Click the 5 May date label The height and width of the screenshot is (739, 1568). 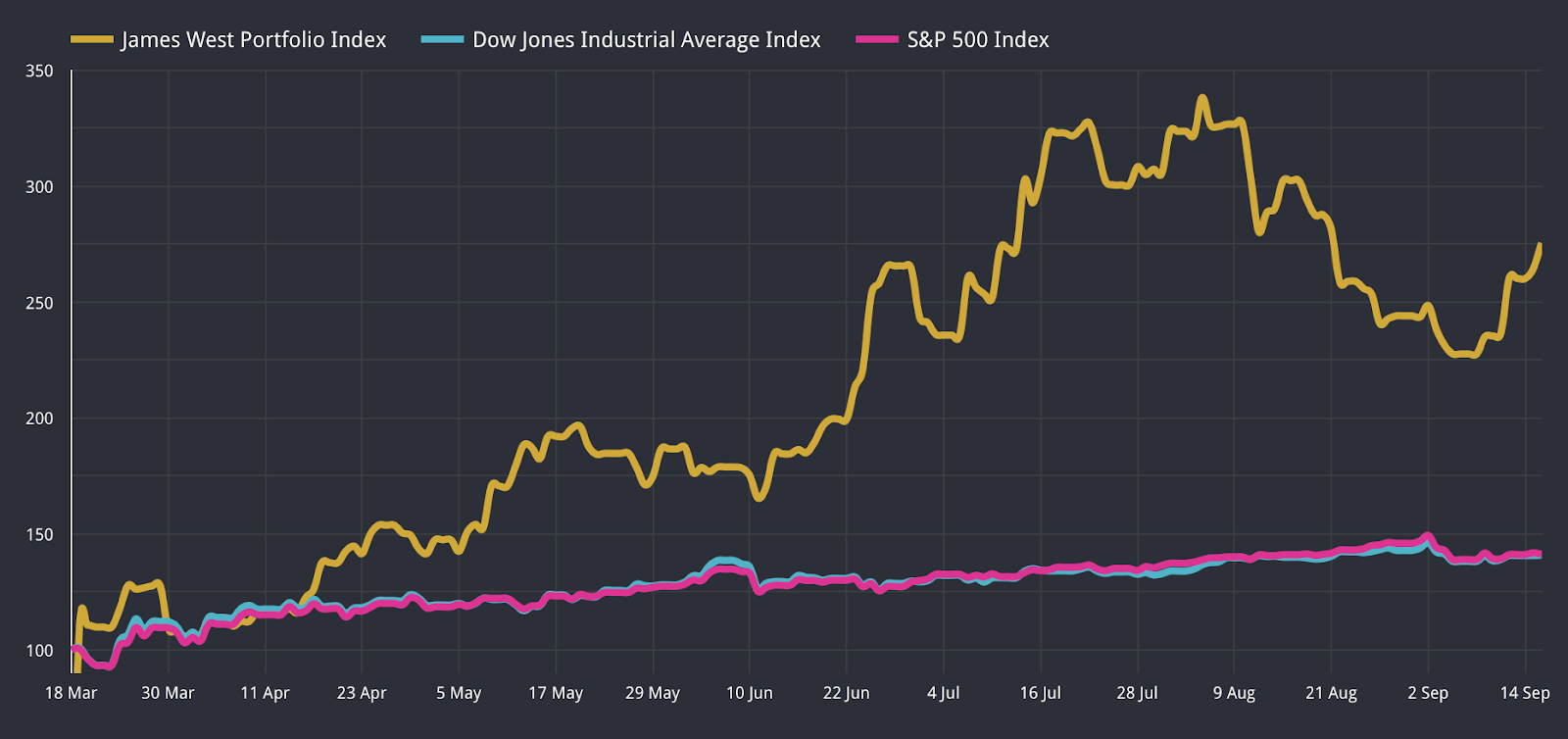point(459,693)
